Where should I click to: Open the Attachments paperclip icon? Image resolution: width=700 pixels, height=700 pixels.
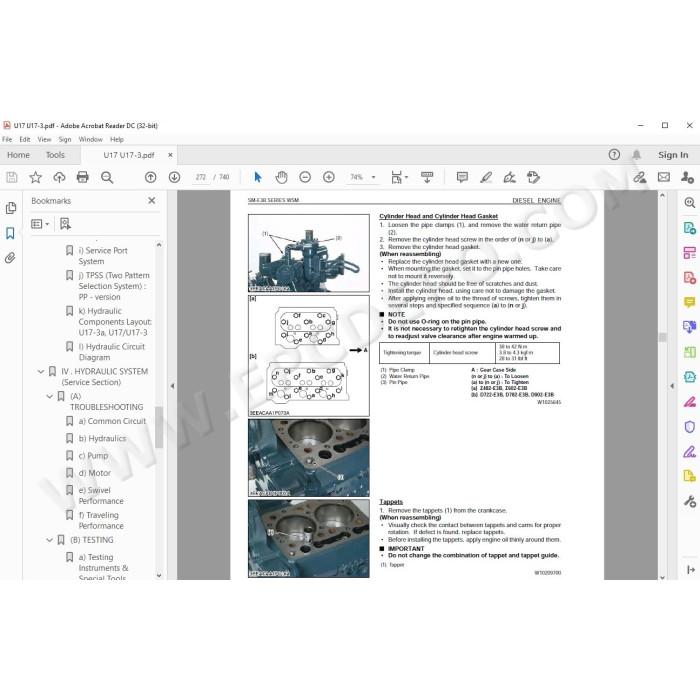coord(10,258)
